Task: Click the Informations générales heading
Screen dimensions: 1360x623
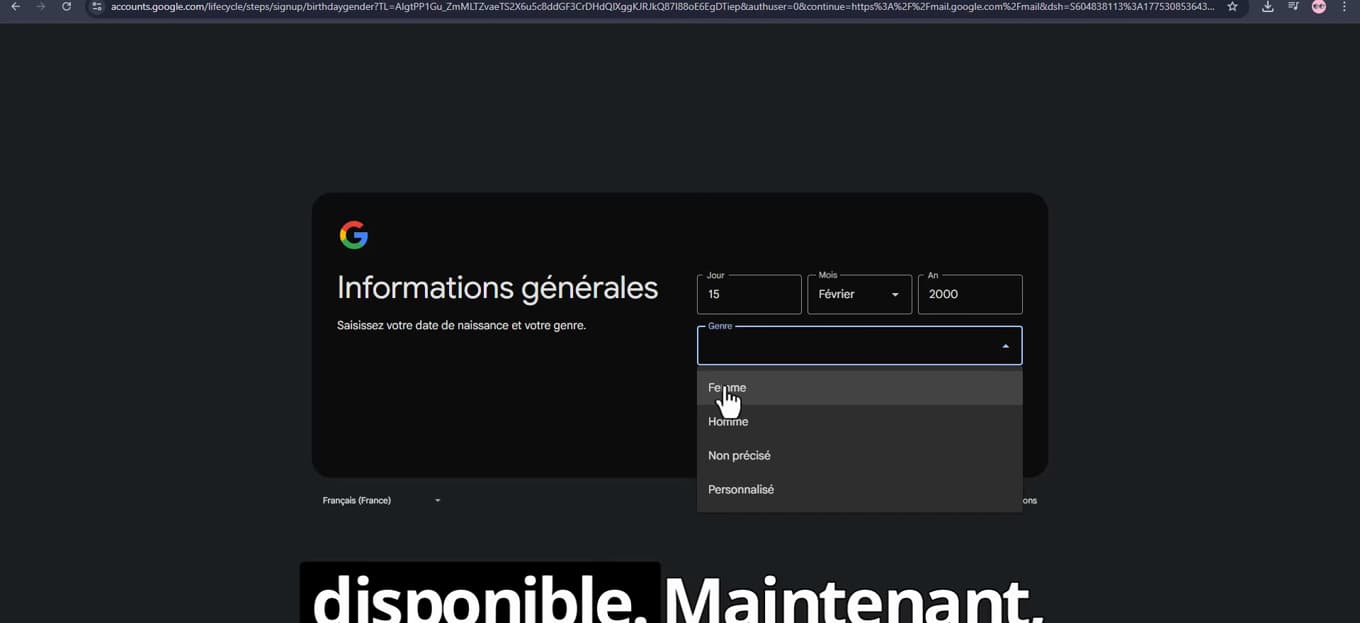Action: click(497, 288)
